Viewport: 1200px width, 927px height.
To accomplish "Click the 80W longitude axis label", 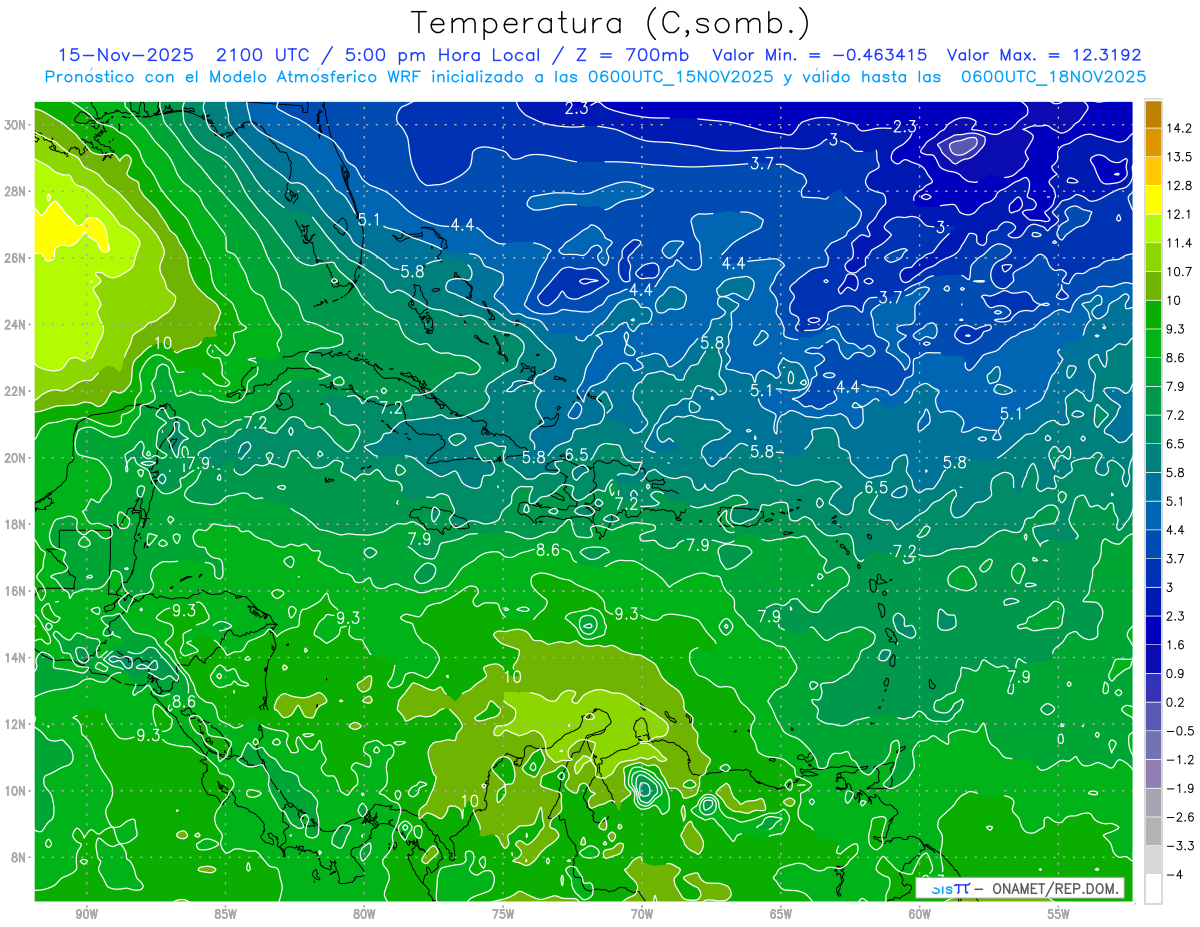I will pyautogui.click(x=364, y=914).
